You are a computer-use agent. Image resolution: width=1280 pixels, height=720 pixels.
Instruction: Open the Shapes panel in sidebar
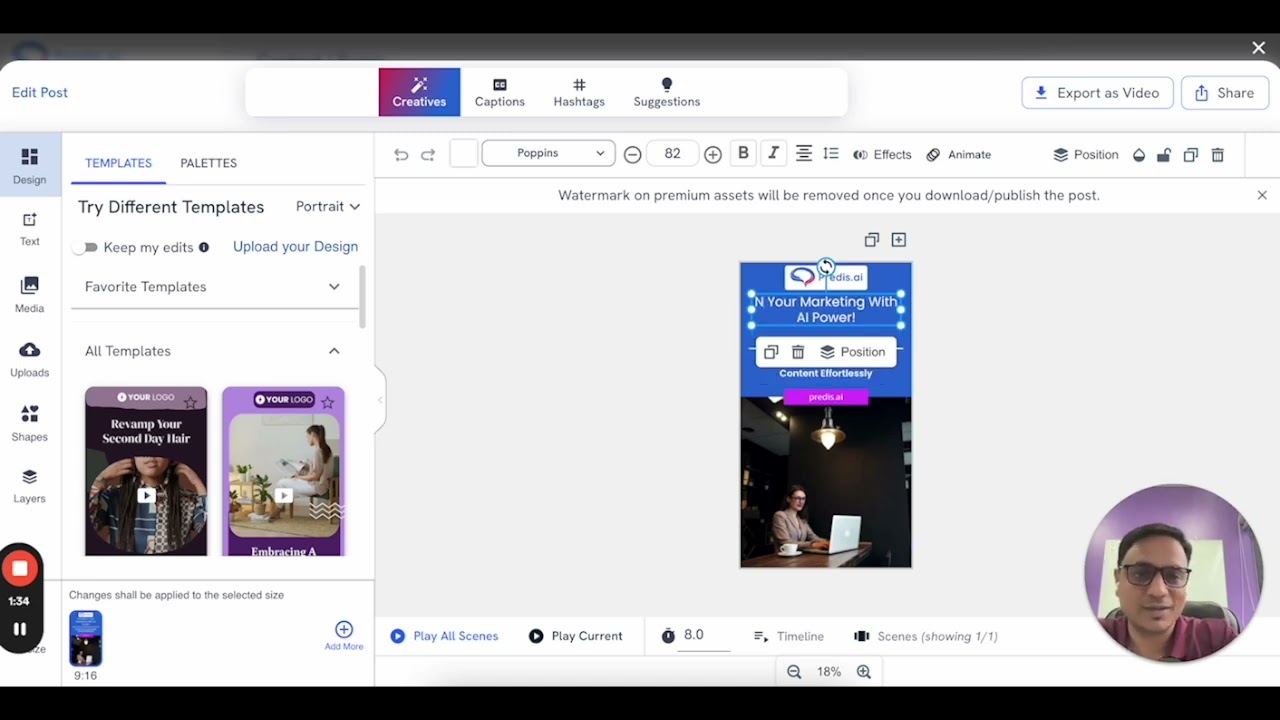29,424
